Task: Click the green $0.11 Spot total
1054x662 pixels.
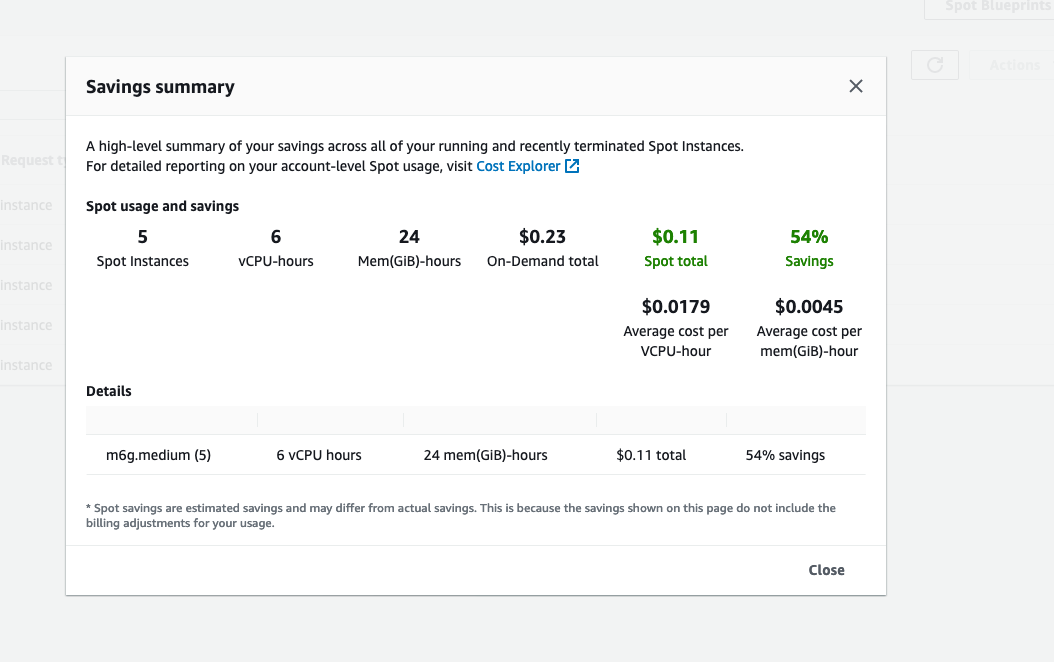Action: [x=675, y=237]
